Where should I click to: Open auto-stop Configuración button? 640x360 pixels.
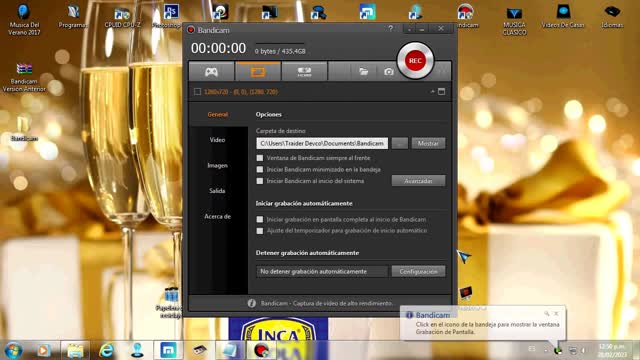click(418, 271)
